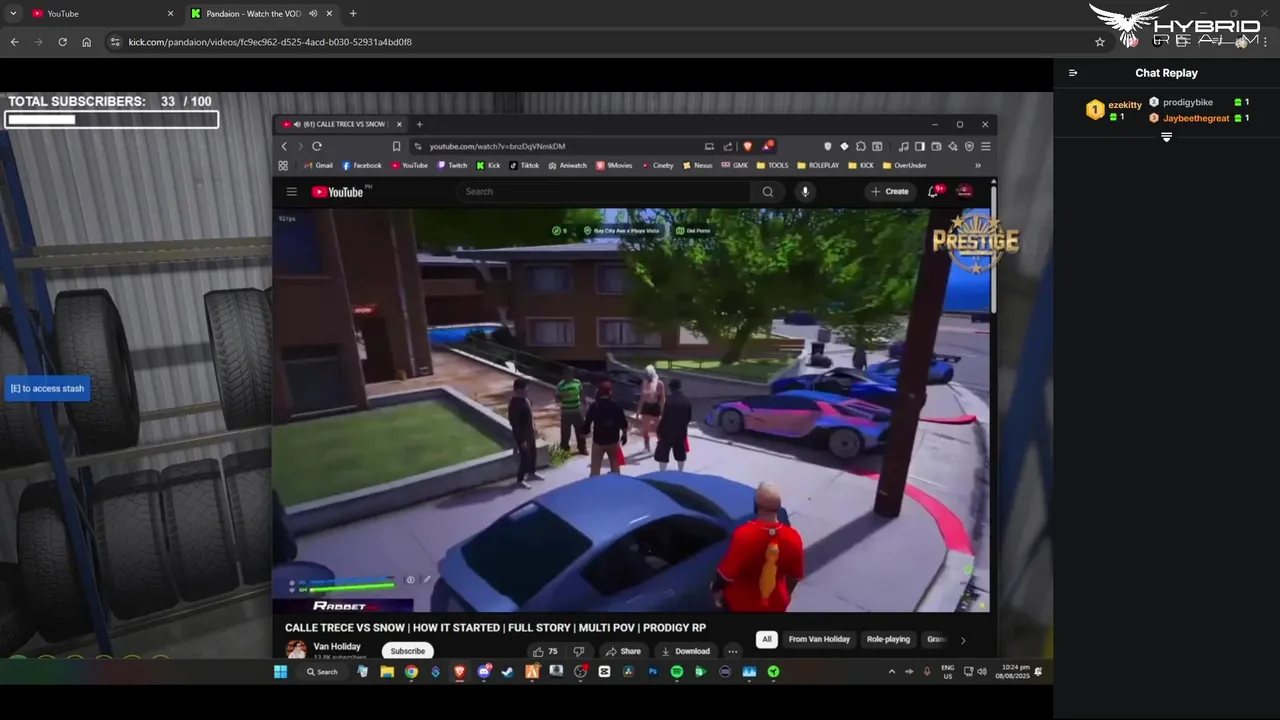Viewport: 1280px width, 720px height.
Task: Expand the TOOLS bookmark folder
Action: click(773, 165)
